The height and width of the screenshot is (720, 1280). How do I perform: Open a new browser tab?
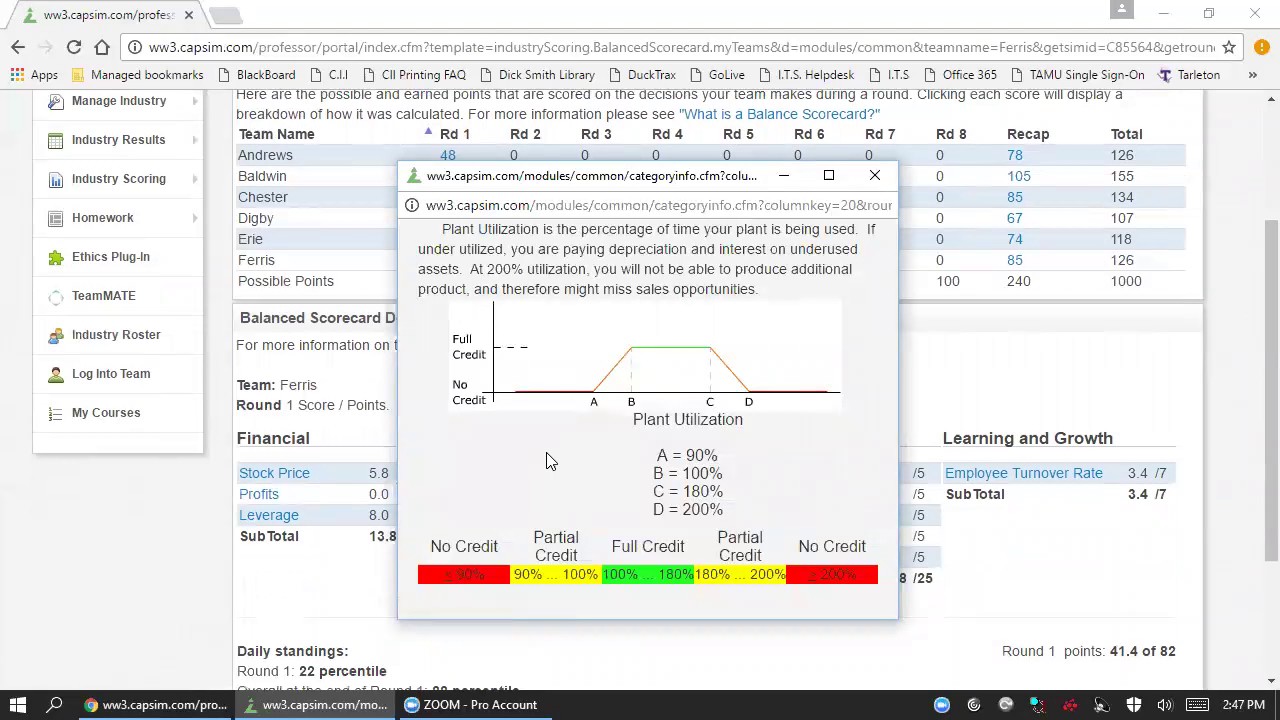pos(226,15)
